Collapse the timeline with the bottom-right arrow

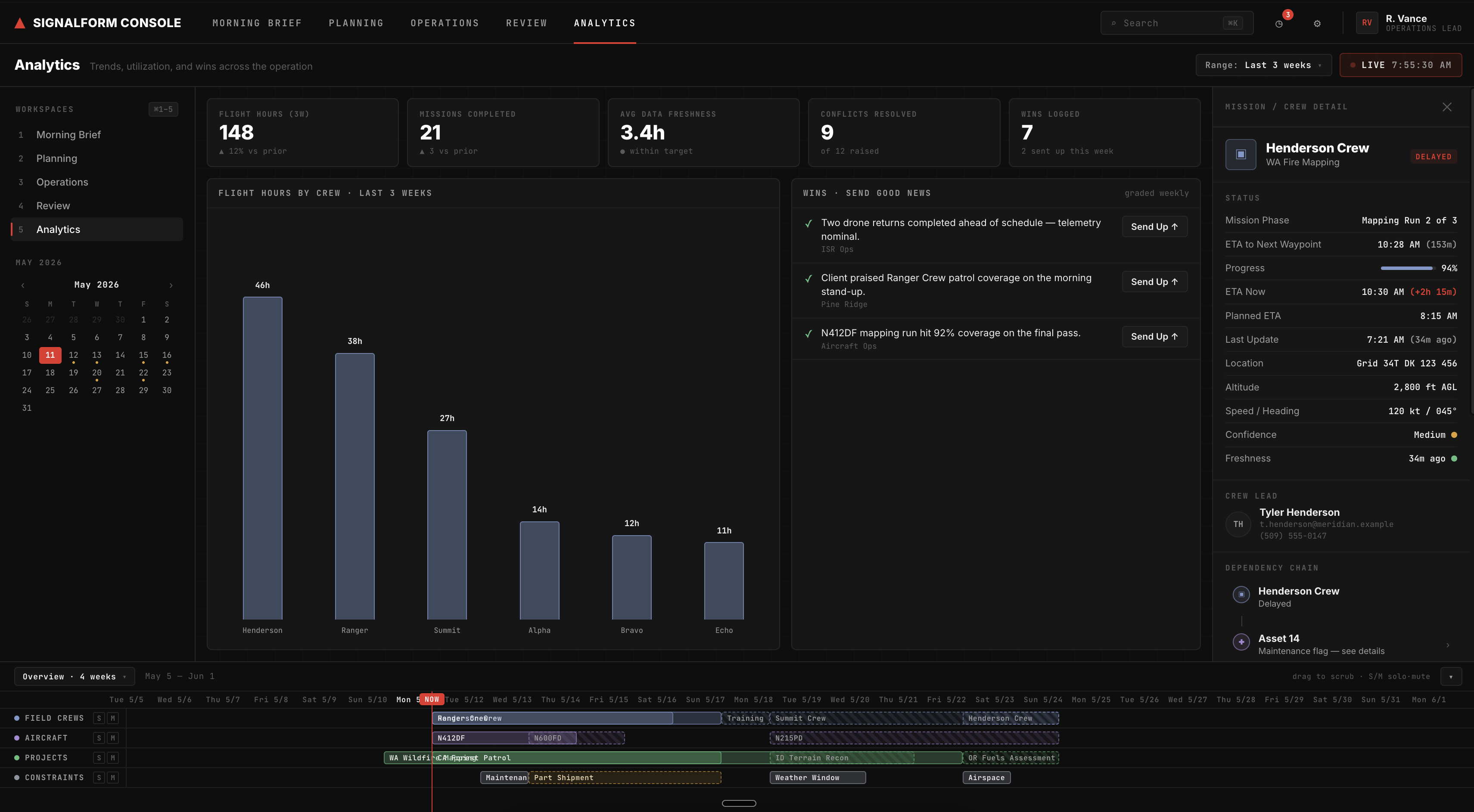pyautogui.click(x=1451, y=676)
